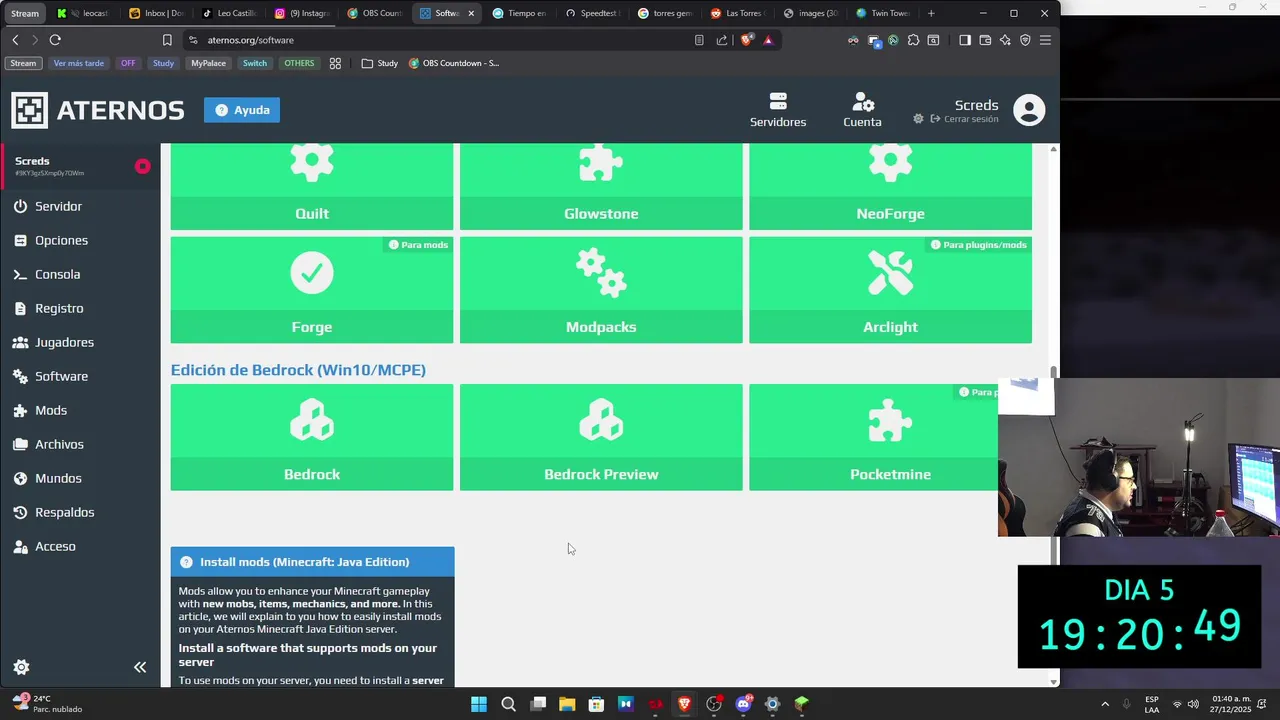
Task: Click the Install mods article header
Action: tap(312, 562)
